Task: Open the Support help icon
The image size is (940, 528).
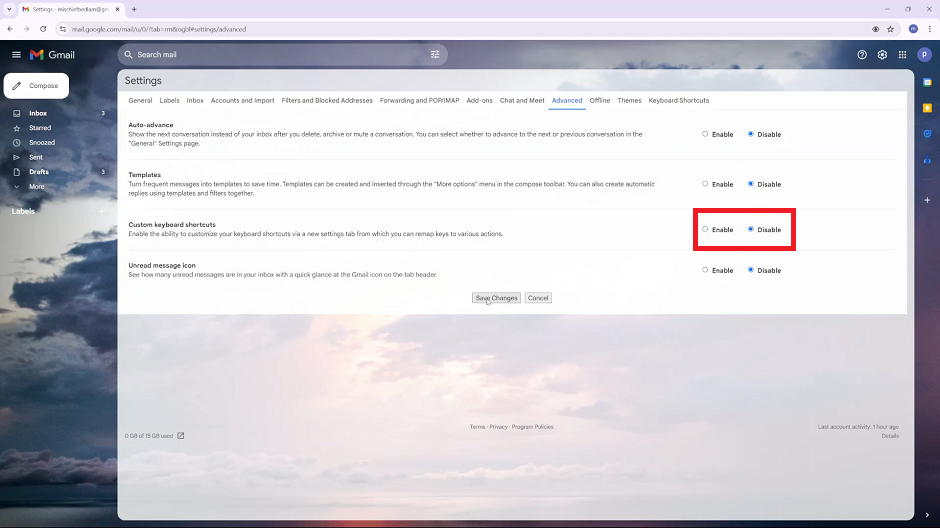Action: pos(862,55)
